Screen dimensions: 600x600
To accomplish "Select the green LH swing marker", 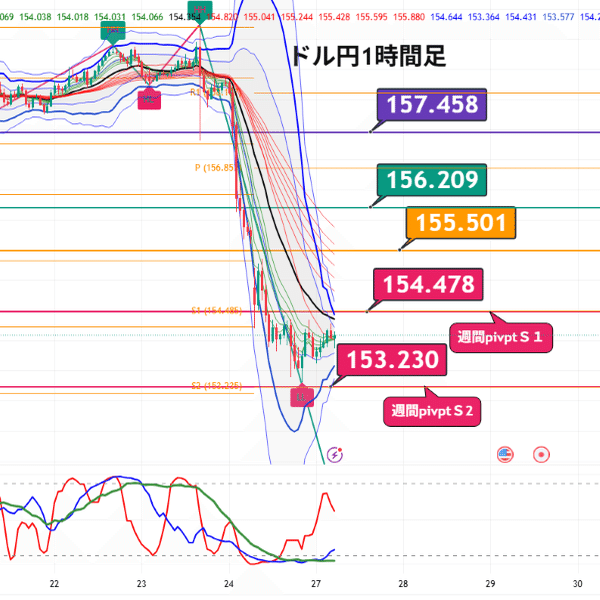I will pyautogui.click(x=113, y=32).
